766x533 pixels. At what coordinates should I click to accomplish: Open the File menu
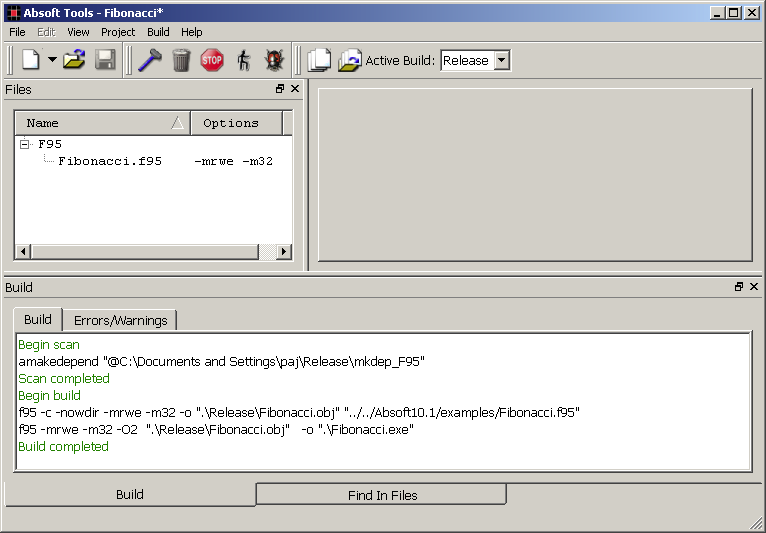coord(17,32)
